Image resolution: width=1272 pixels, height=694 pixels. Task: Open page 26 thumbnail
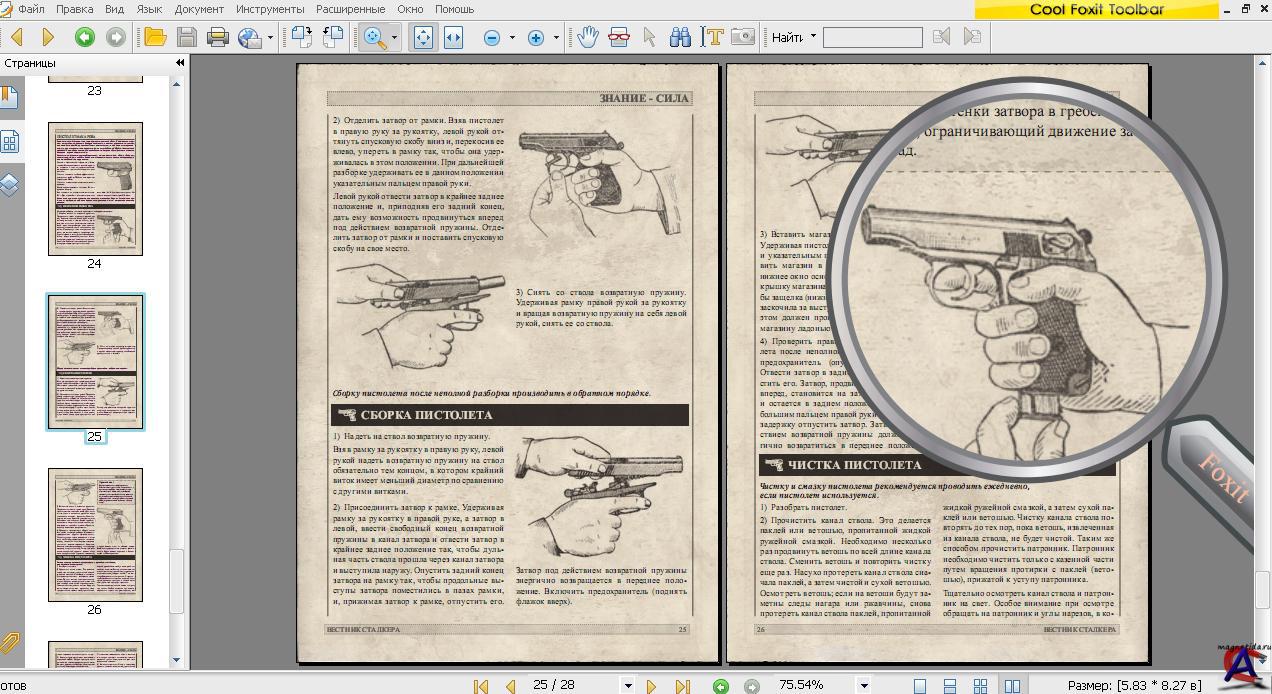[x=95, y=535]
